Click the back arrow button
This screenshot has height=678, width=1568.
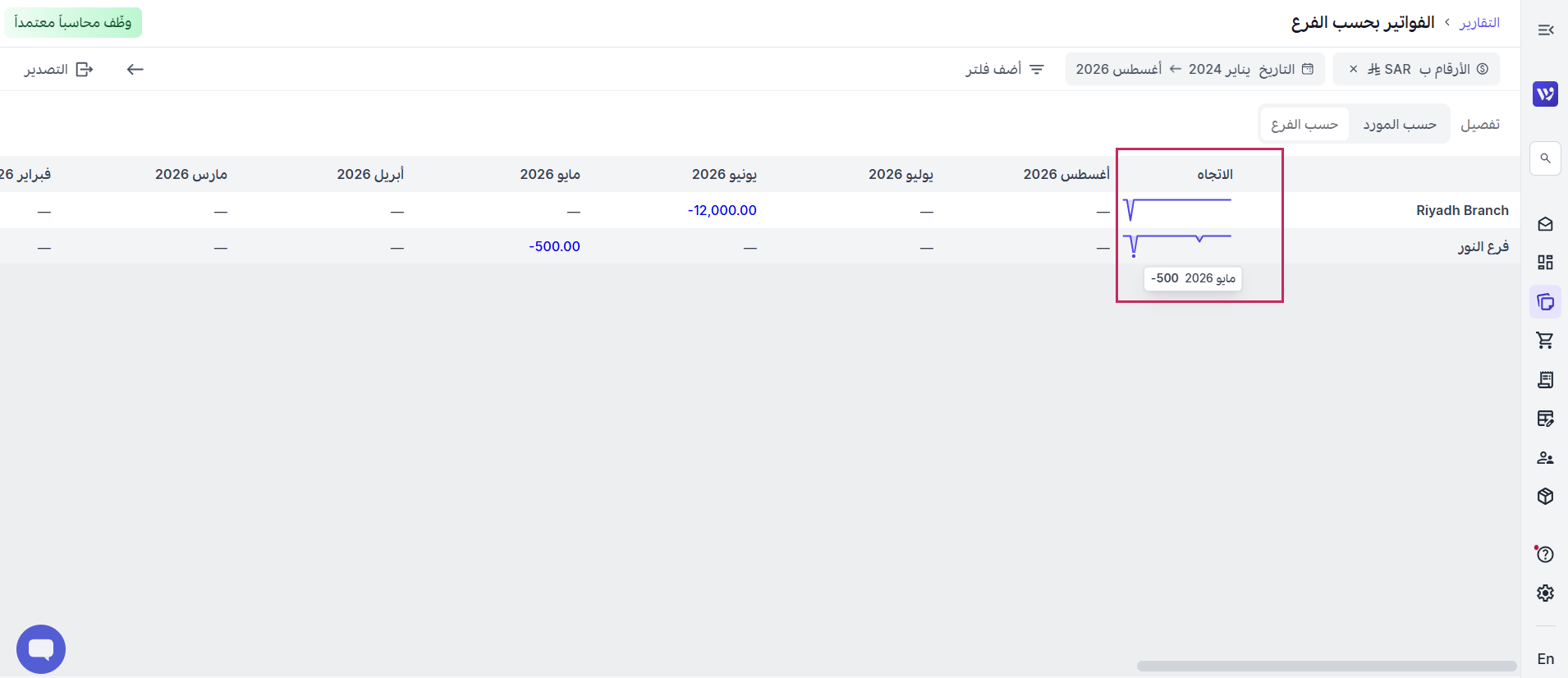pos(135,69)
